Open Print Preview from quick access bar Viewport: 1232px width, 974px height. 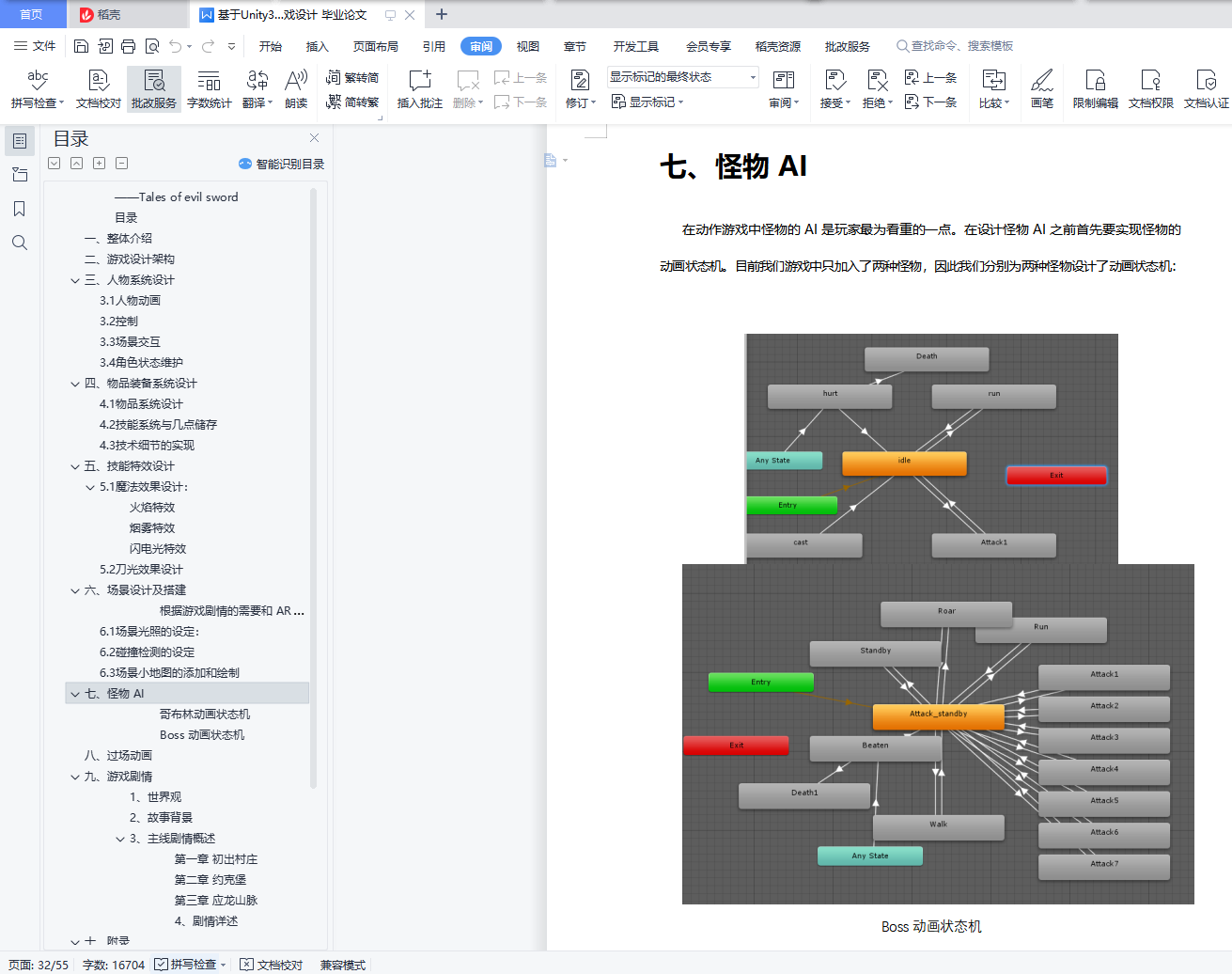pyautogui.click(x=151, y=46)
